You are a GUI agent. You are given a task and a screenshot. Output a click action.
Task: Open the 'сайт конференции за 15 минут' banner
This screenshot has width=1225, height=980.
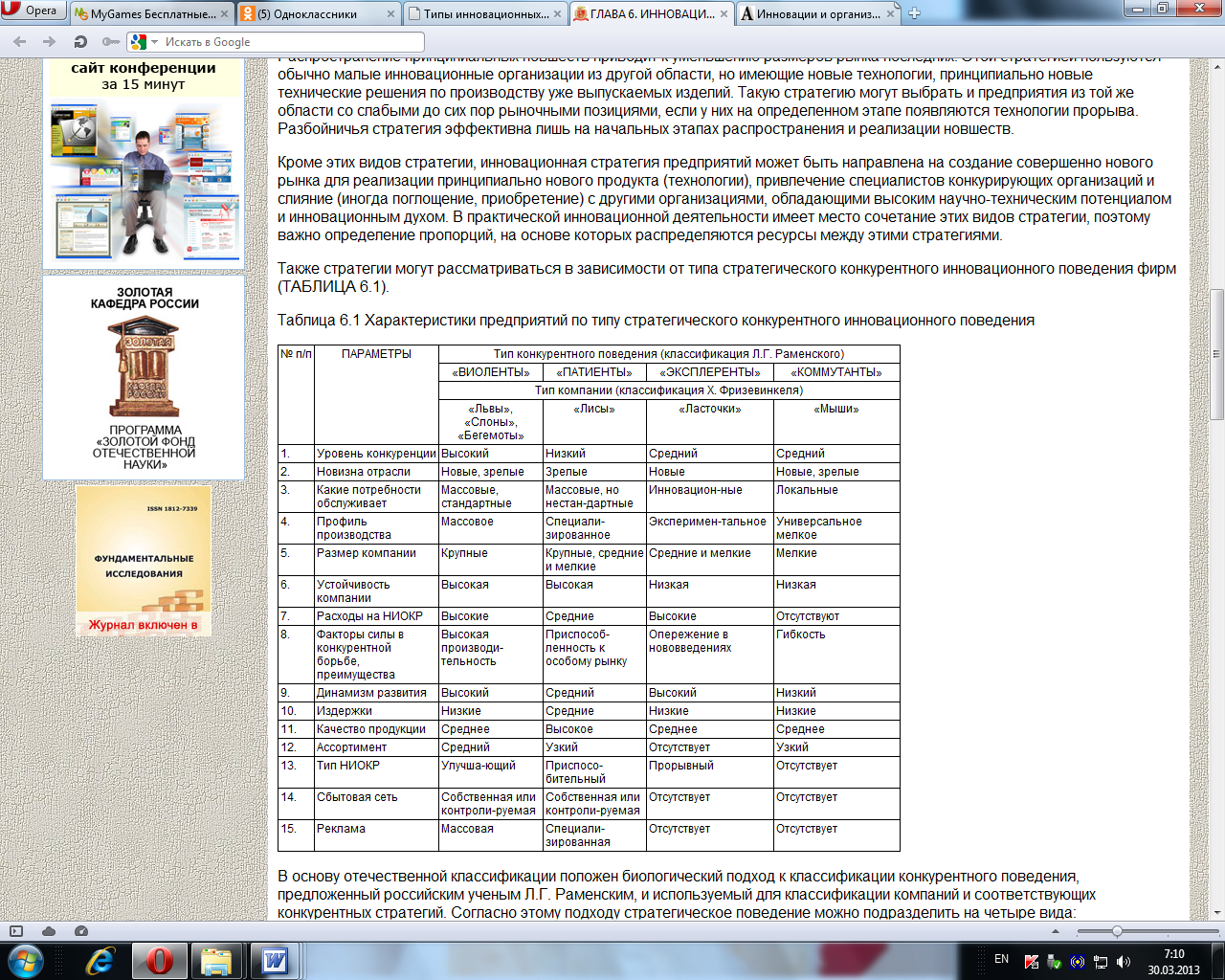(x=144, y=165)
